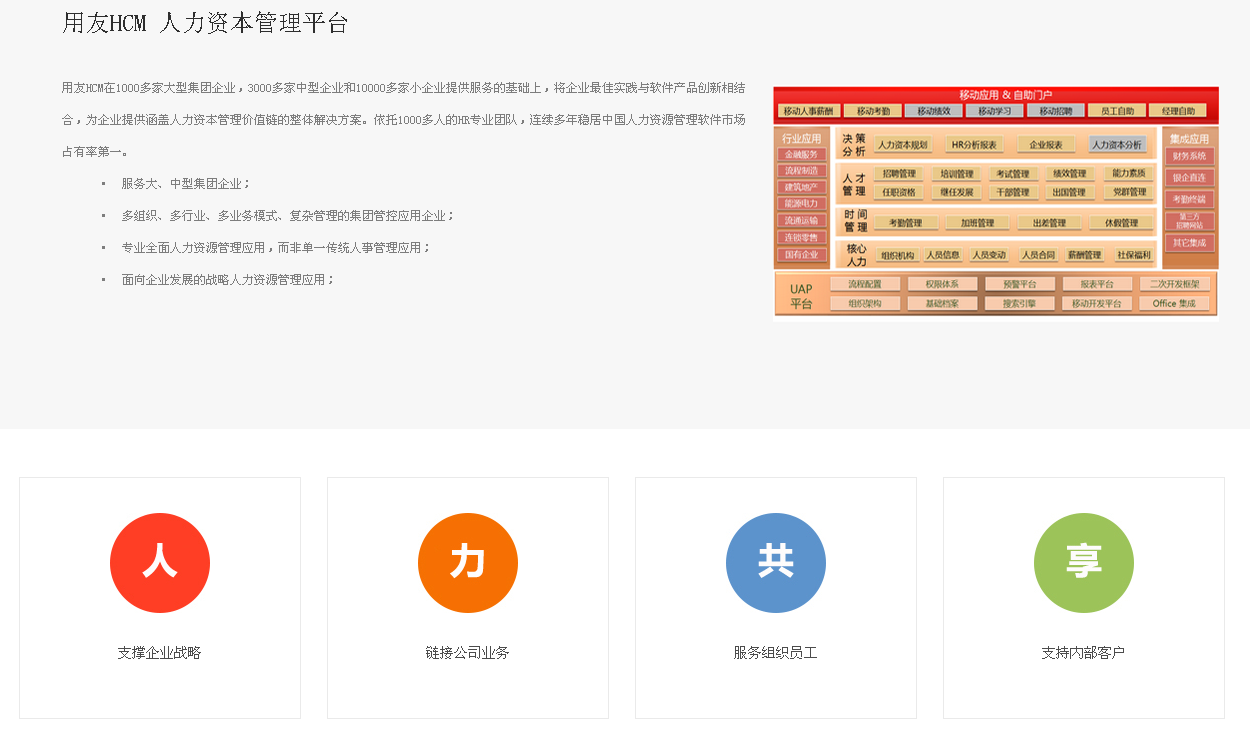1250x734 pixels.
Task: Open the 链接公司业务 caption link
Action: pos(467,653)
